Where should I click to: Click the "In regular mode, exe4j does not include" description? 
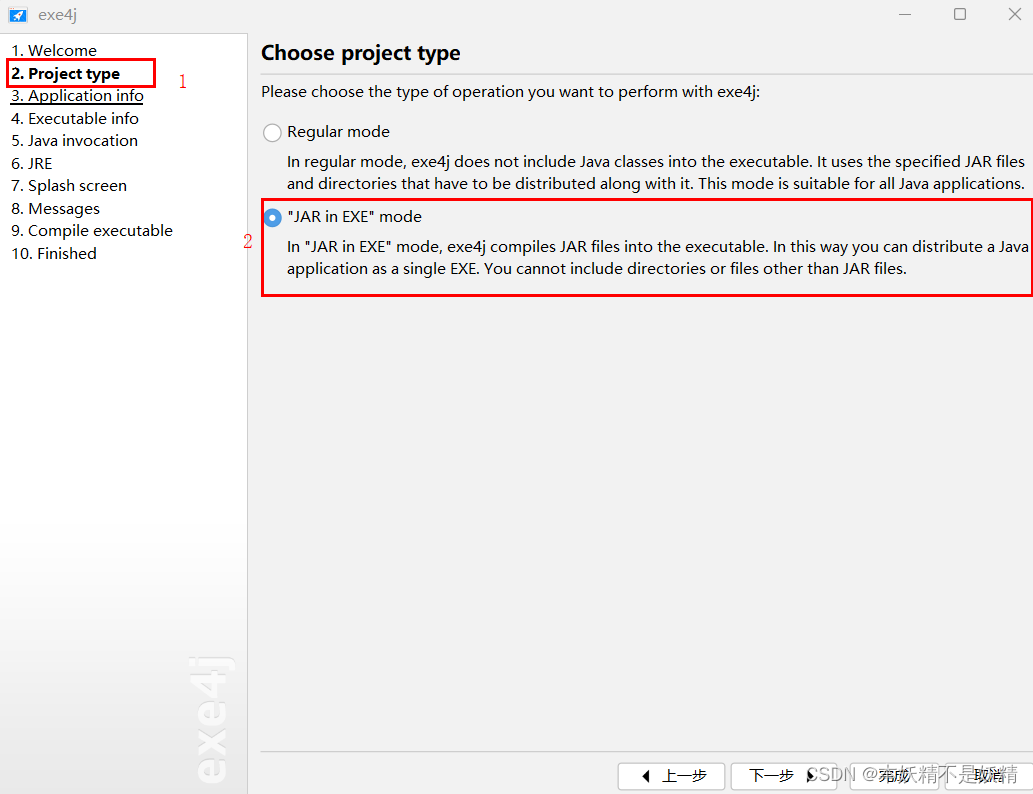656,173
